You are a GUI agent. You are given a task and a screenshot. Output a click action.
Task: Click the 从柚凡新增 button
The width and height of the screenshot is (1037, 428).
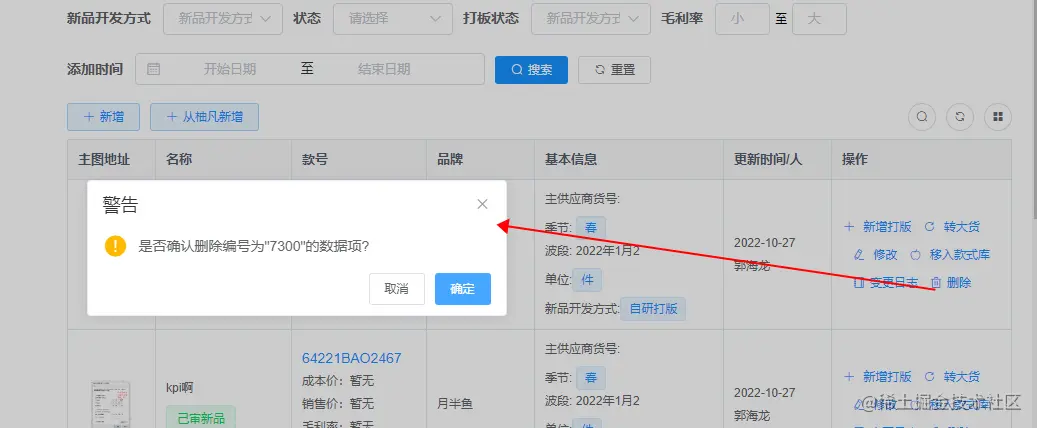coord(204,117)
